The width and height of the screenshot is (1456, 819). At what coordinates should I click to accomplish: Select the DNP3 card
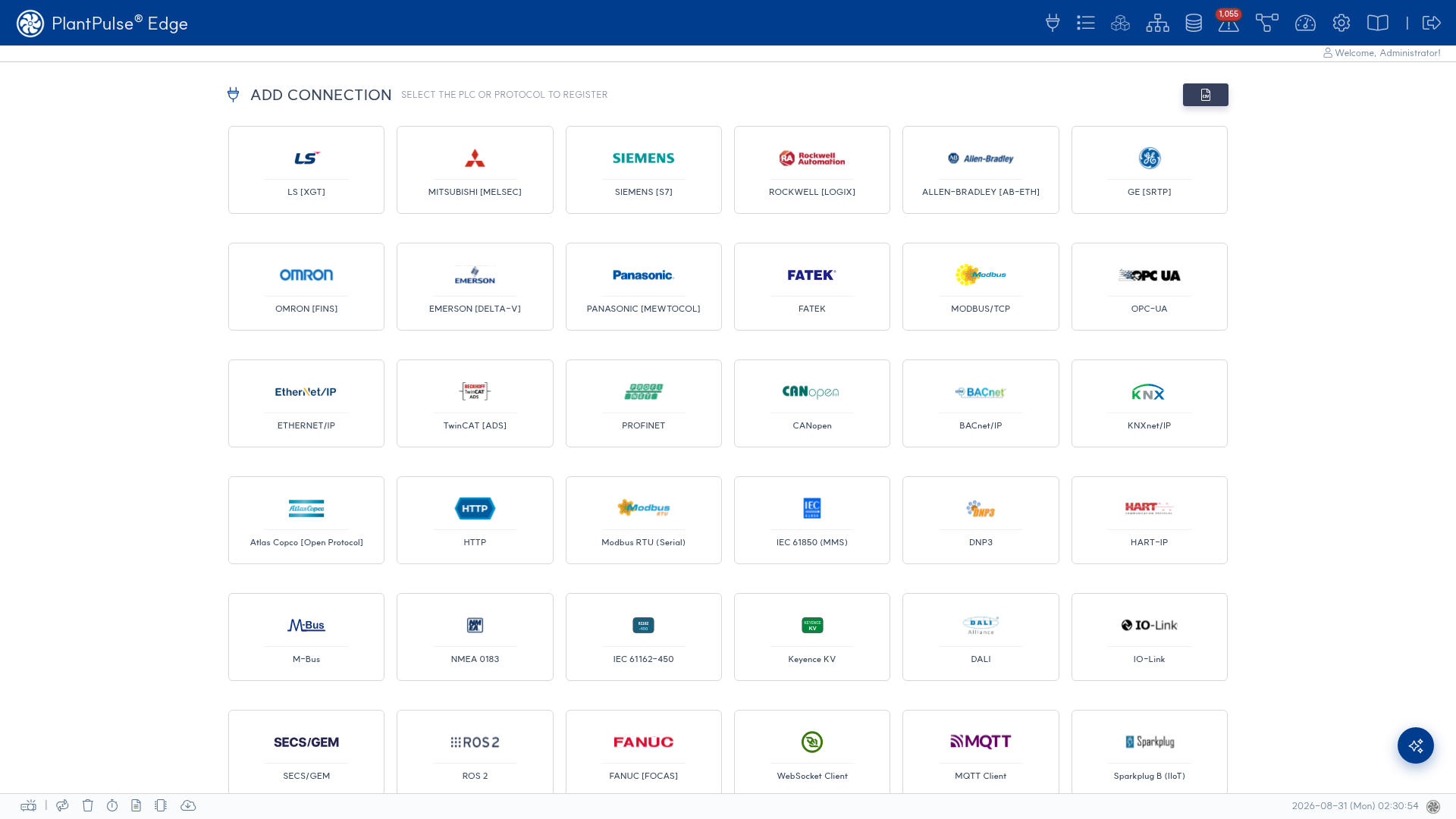[x=981, y=520]
